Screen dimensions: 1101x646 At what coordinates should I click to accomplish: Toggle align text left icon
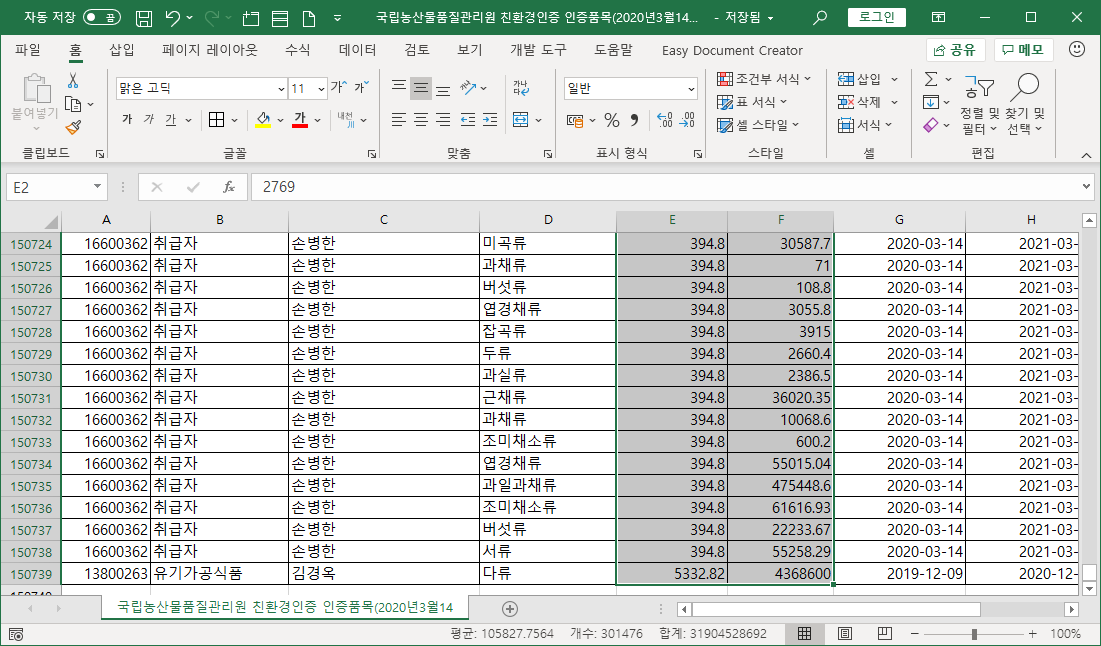399,120
